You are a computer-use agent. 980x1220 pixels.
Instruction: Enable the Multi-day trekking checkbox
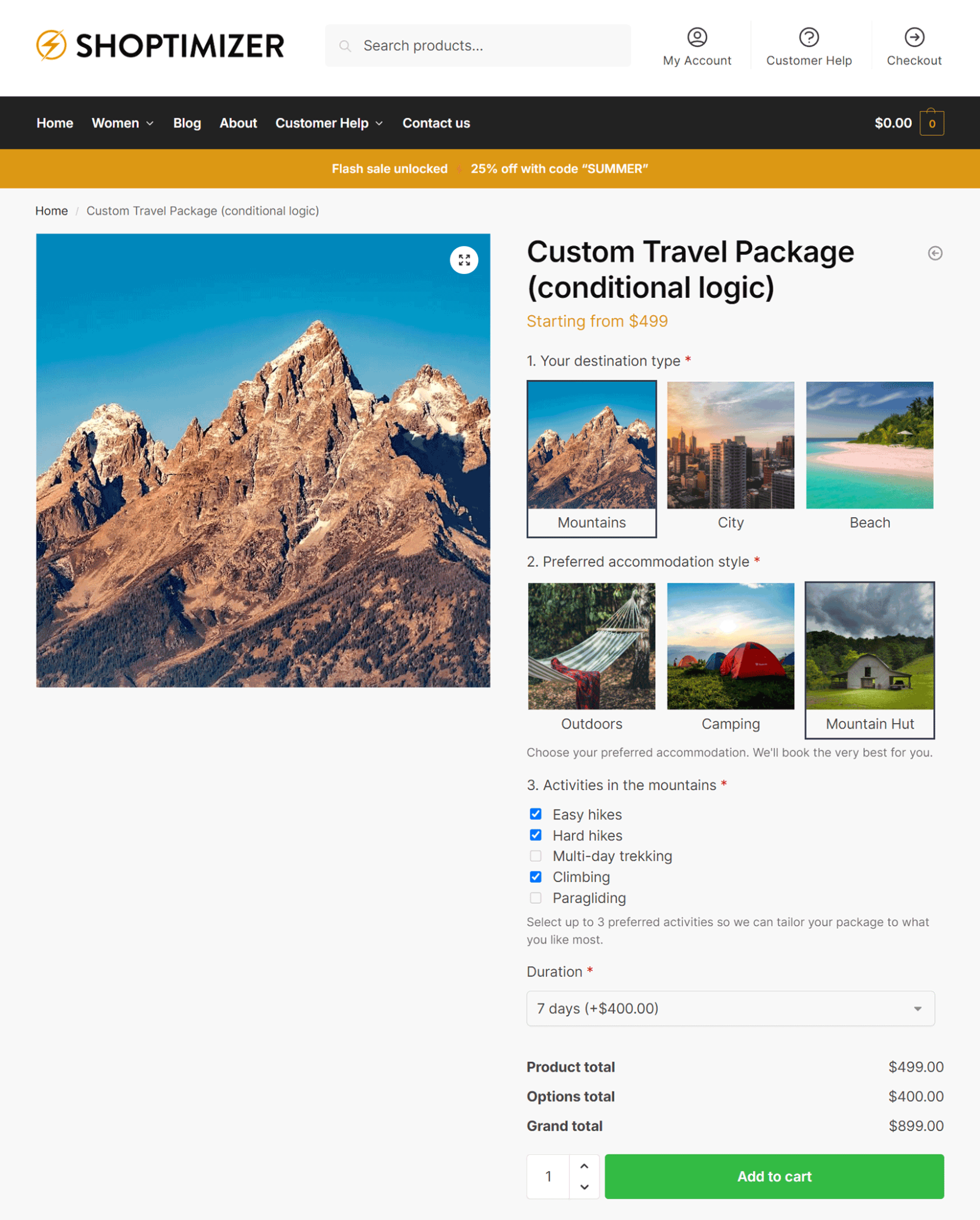[x=536, y=856]
